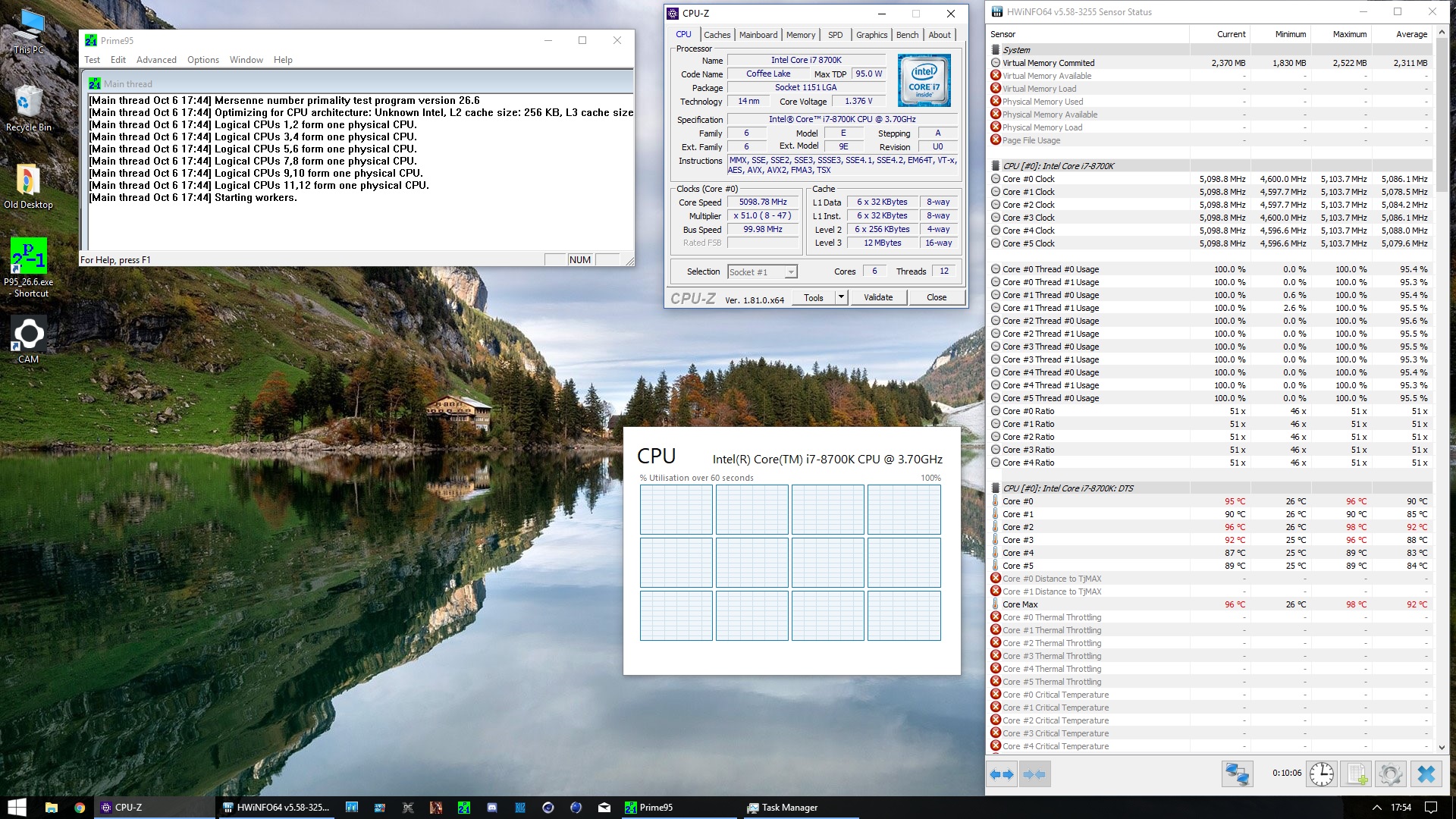Reset HWiNFO elapsed time clock icon

click(1322, 774)
